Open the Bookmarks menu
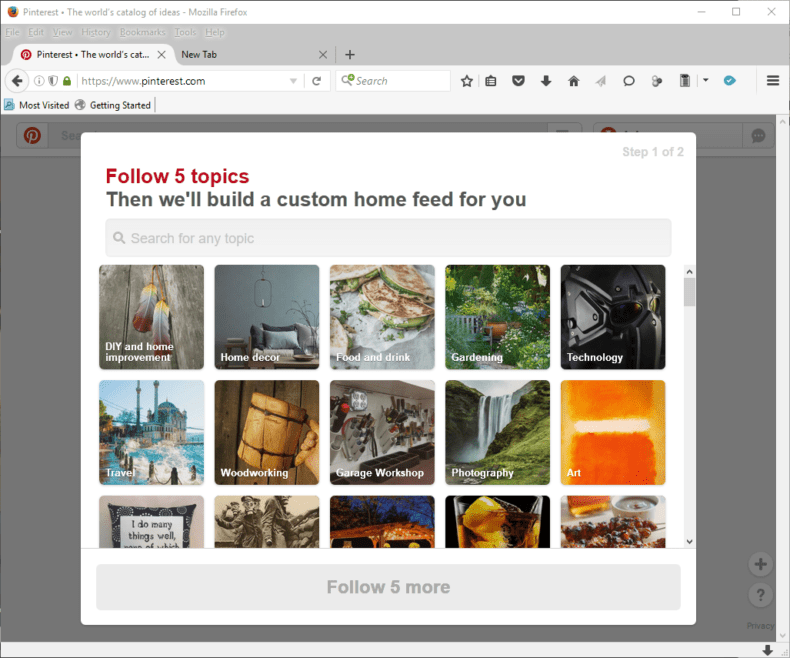The width and height of the screenshot is (790, 658). (142, 32)
